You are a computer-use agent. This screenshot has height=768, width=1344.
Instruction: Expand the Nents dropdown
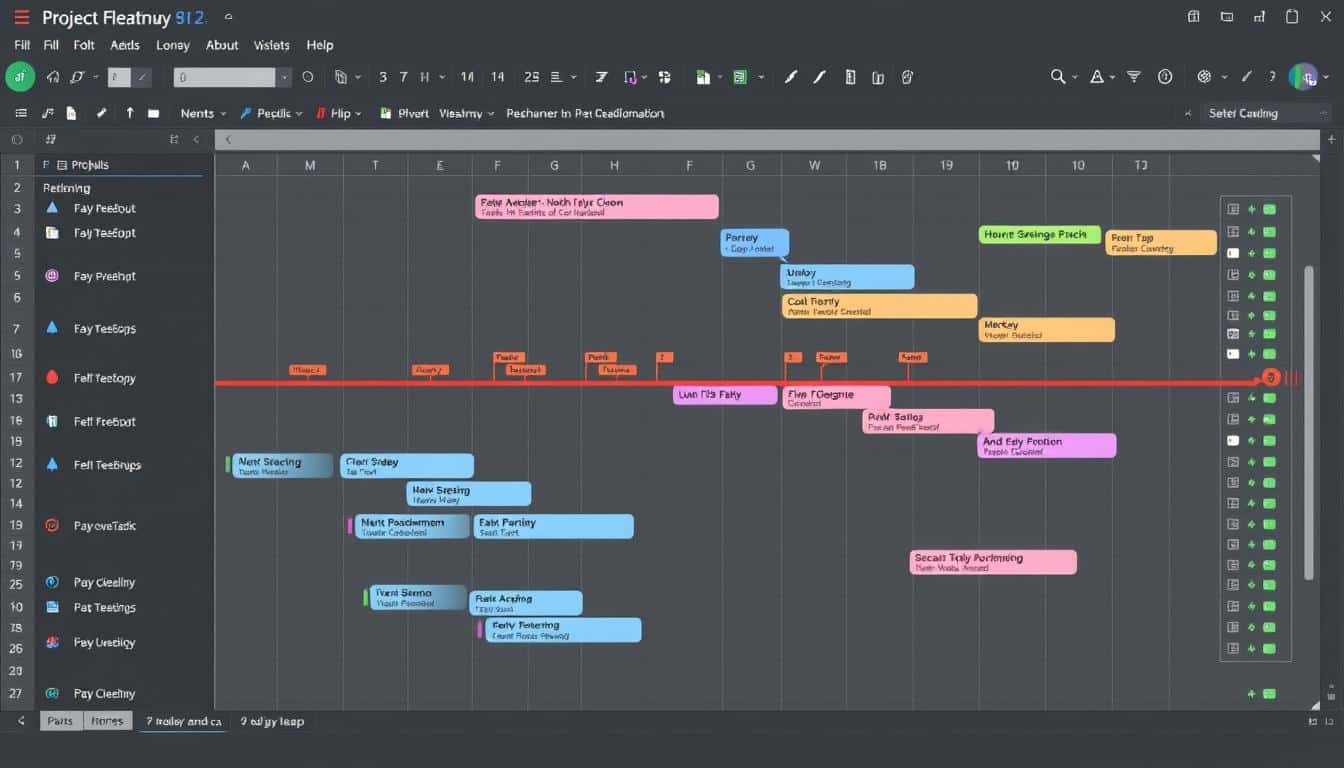tap(203, 114)
